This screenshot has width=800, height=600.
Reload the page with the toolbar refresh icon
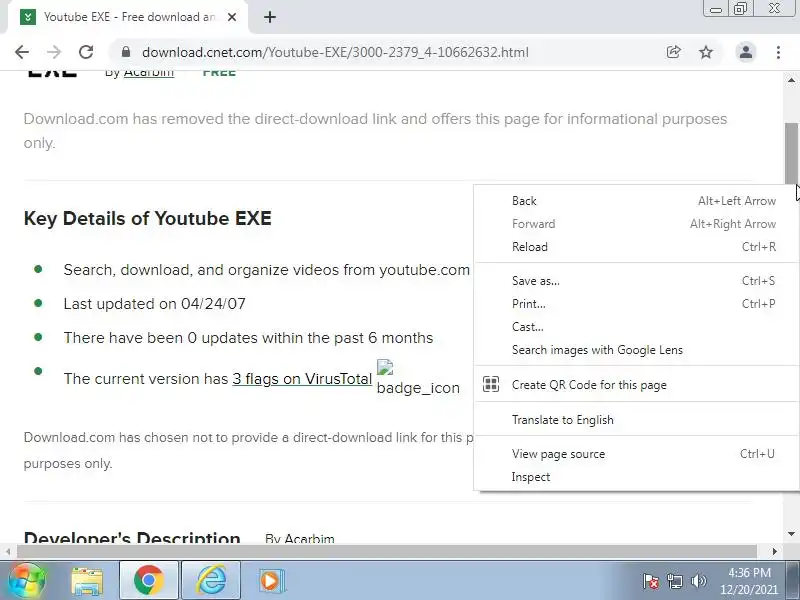point(86,52)
